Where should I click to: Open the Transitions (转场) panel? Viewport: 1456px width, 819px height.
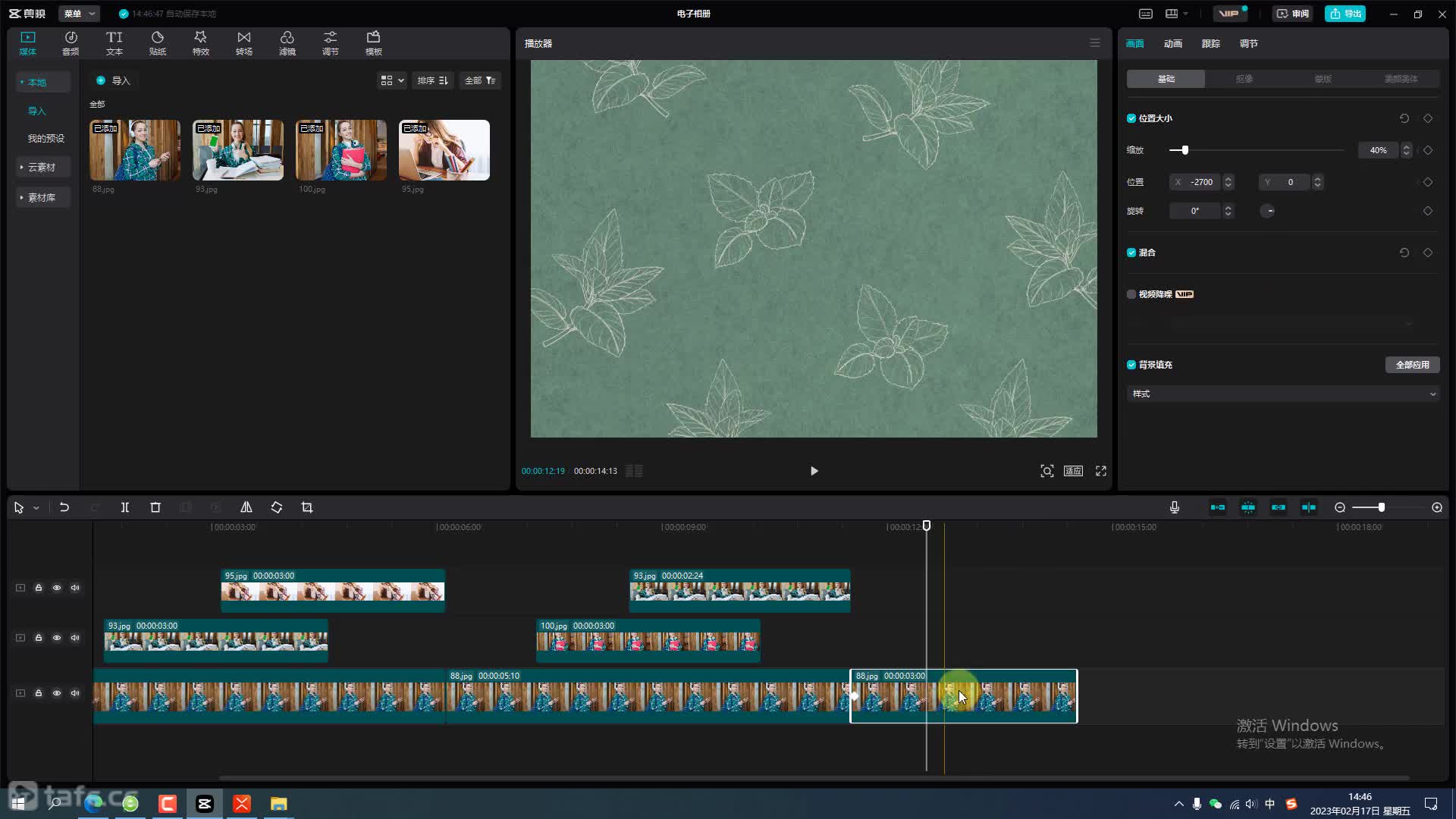[243, 43]
